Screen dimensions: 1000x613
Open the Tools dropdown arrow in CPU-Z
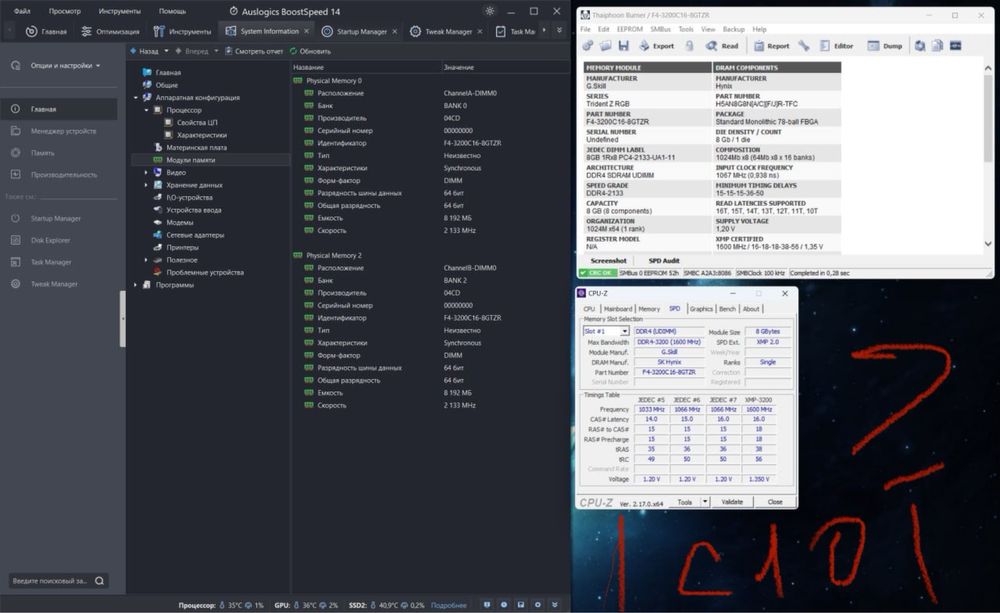pyautogui.click(x=705, y=502)
